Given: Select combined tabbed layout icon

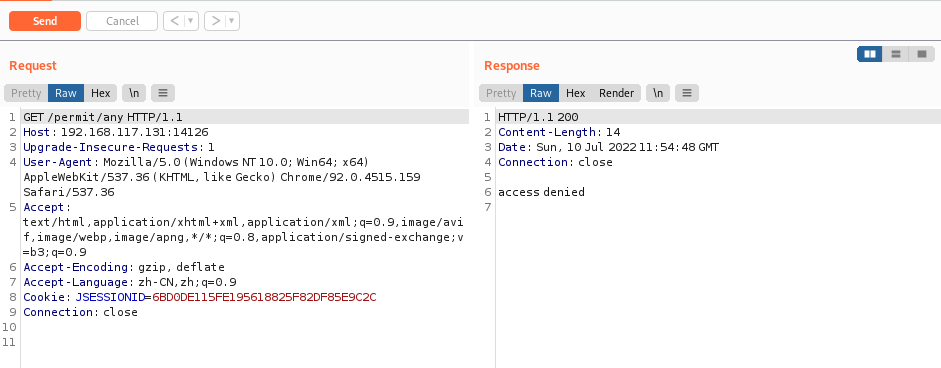Looking at the screenshot, I should (x=922, y=54).
